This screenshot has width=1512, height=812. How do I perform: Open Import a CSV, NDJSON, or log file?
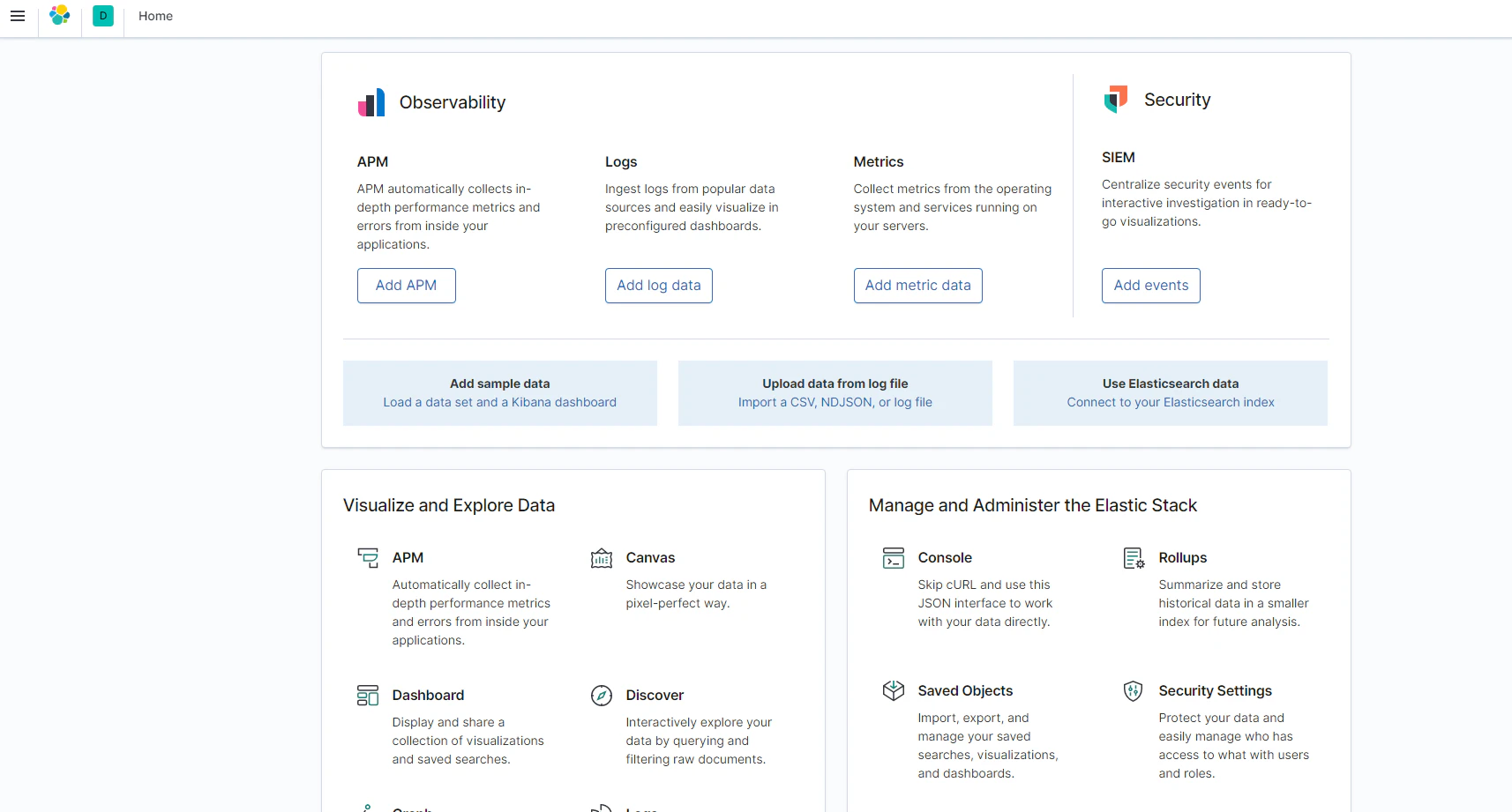pos(835,402)
